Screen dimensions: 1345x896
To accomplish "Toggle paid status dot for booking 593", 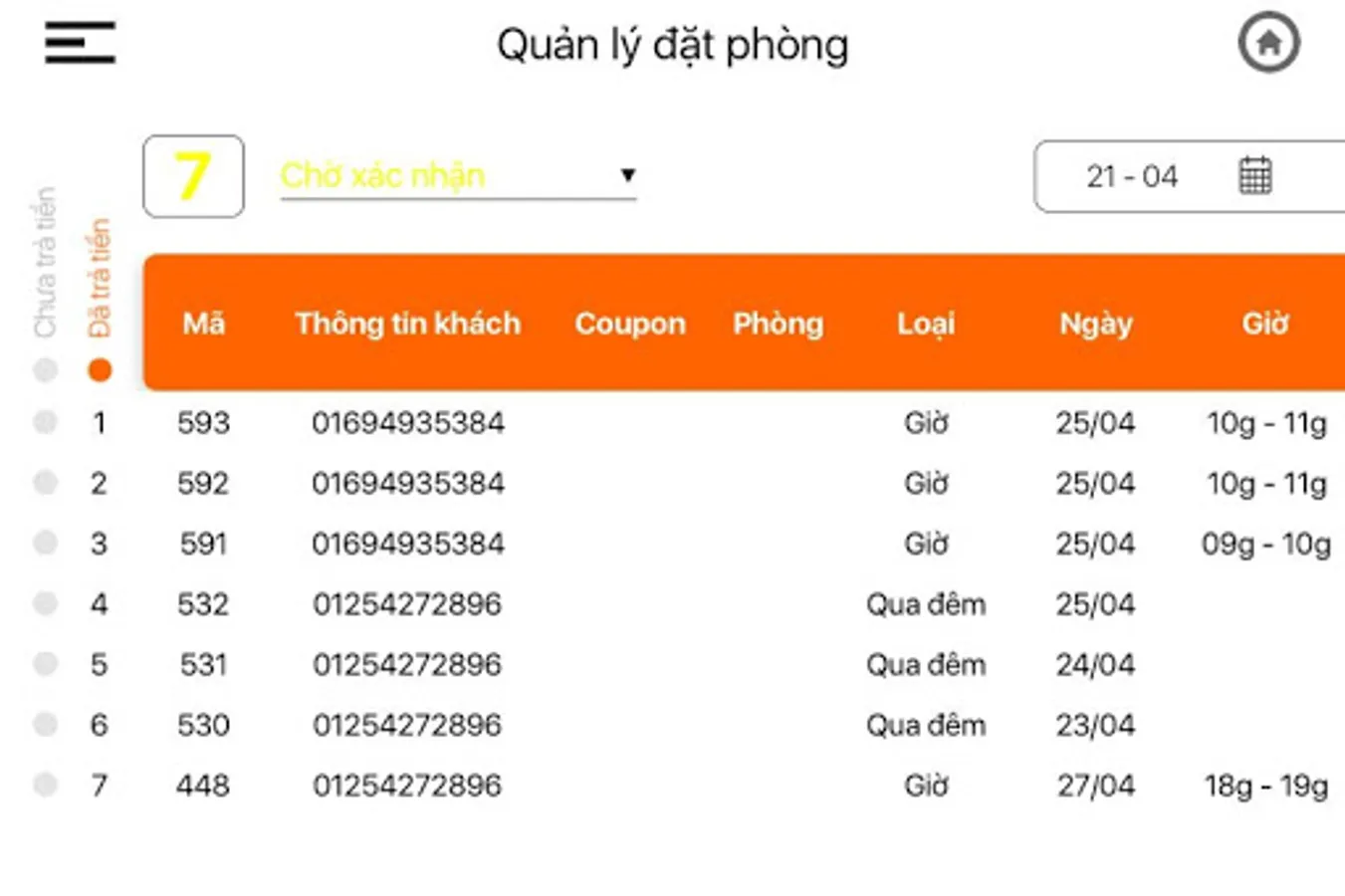I will coord(45,422).
